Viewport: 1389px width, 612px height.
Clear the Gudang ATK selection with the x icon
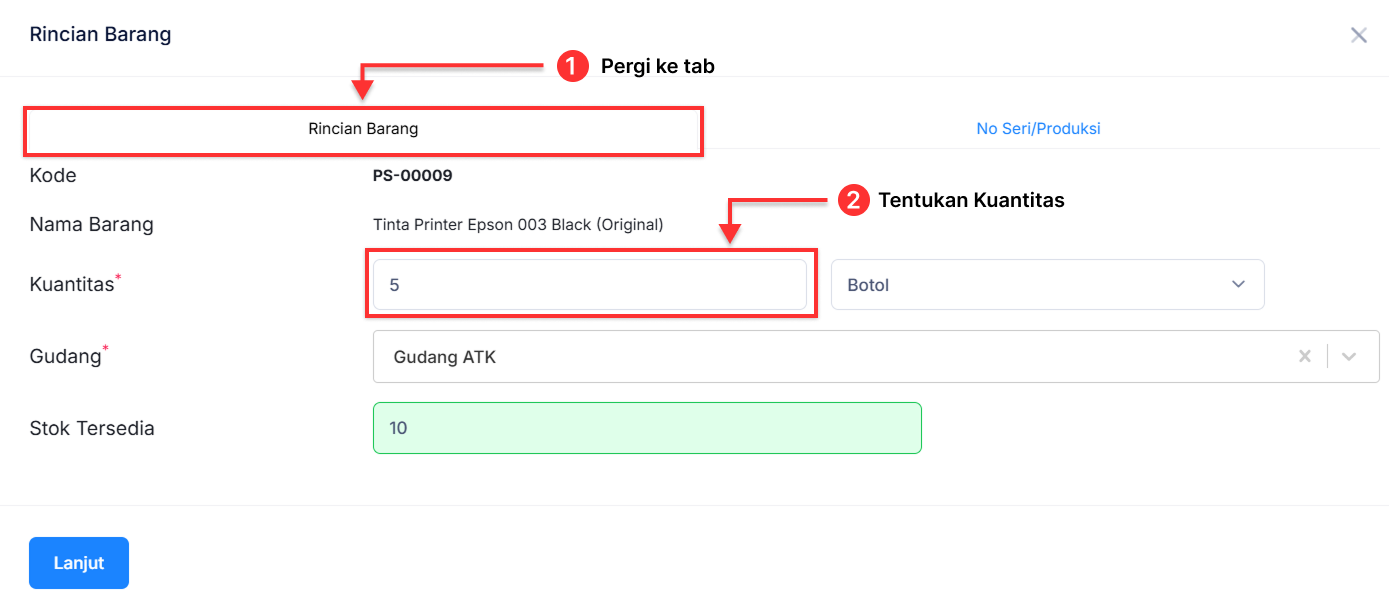[1305, 356]
